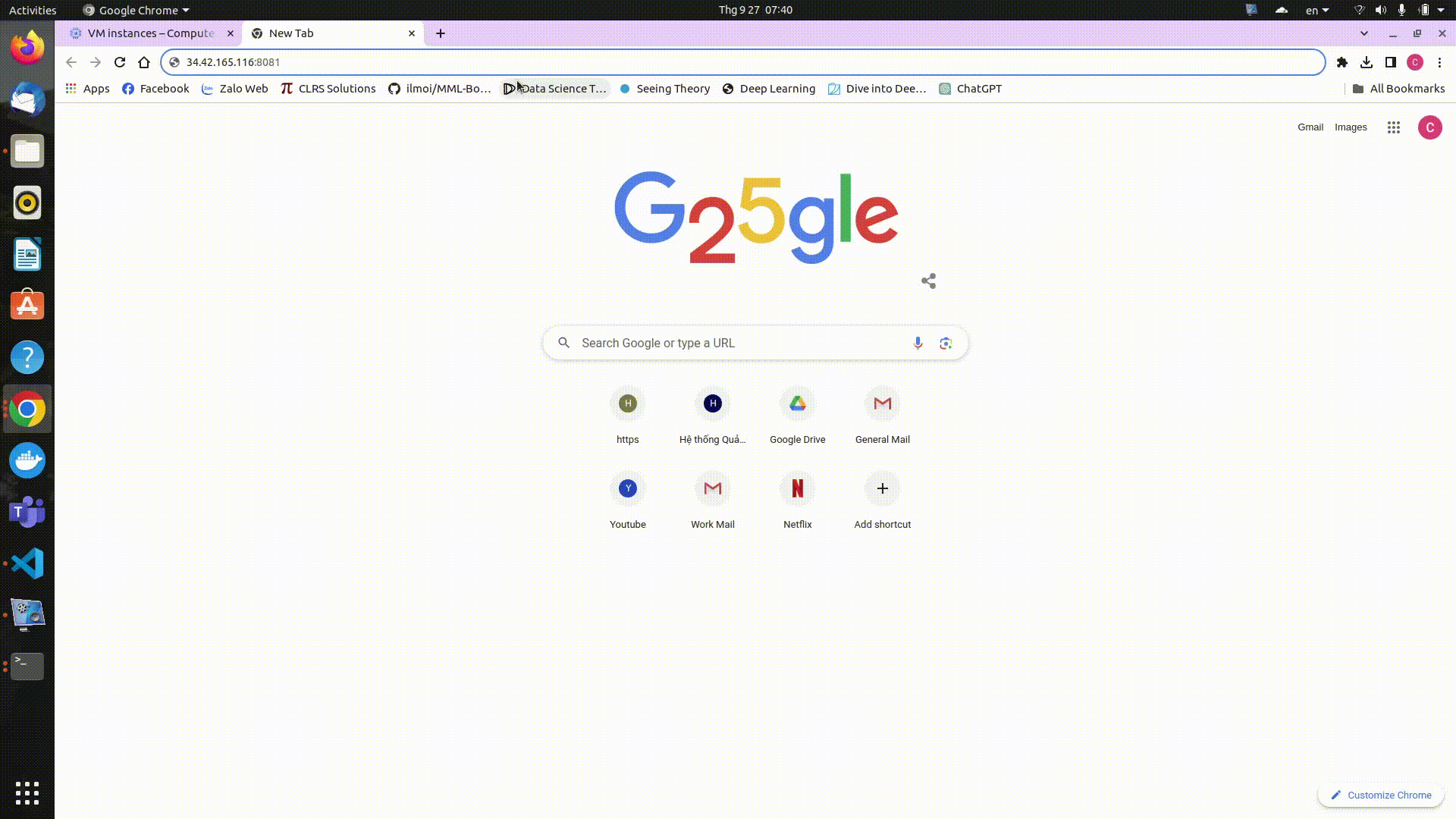The width and height of the screenshot is (1456, 819).
Task: Open the en keyboard language dropdown
Action: pyautogui.click(x=1317, y=10)
